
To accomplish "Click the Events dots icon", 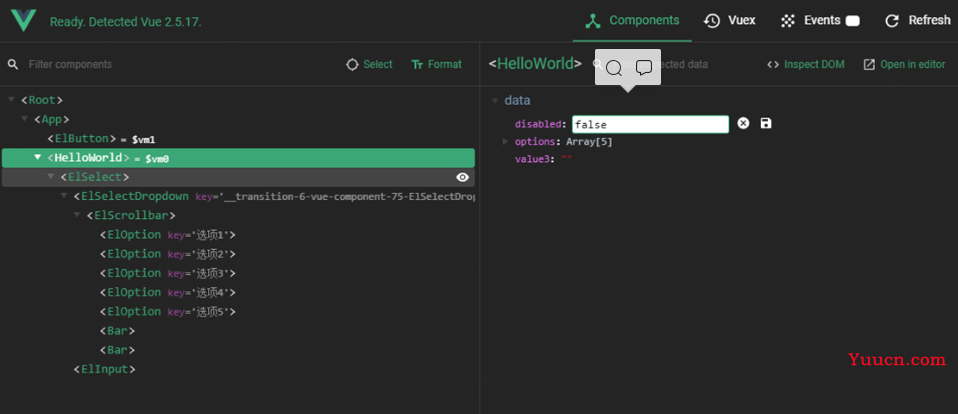I will 788,21.
